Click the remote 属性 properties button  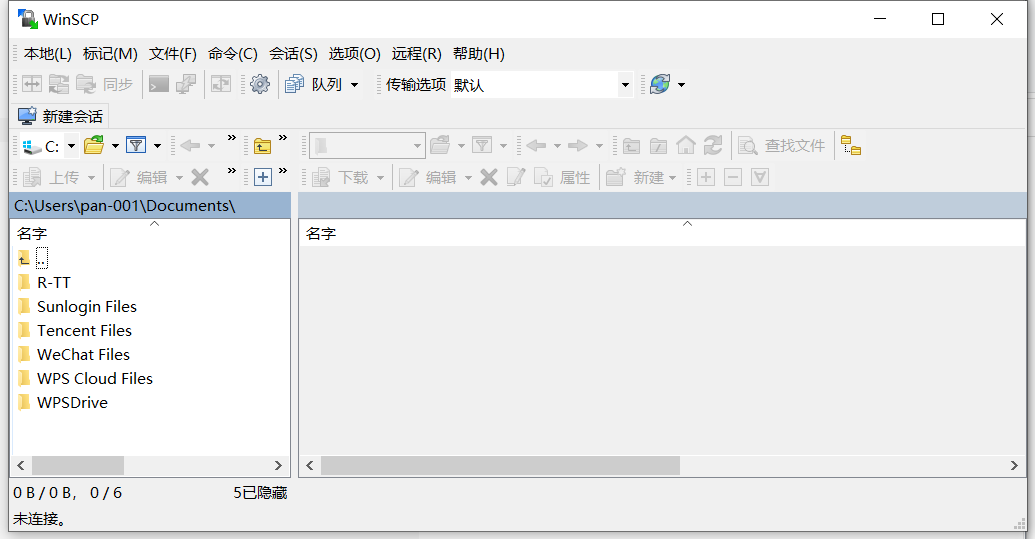[562, 177]
